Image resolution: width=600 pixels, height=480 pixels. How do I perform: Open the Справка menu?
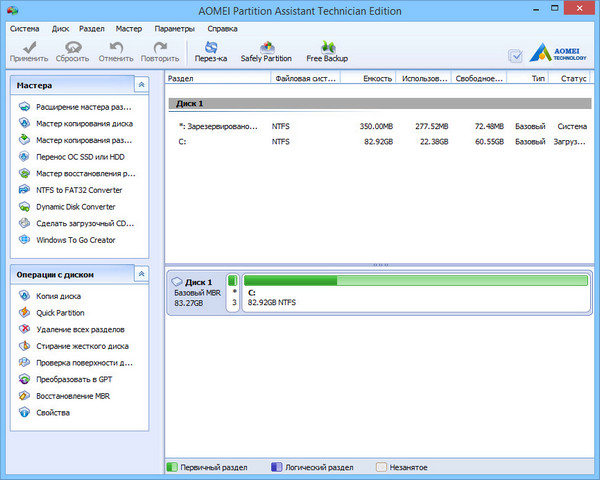[x=222, y=29]
